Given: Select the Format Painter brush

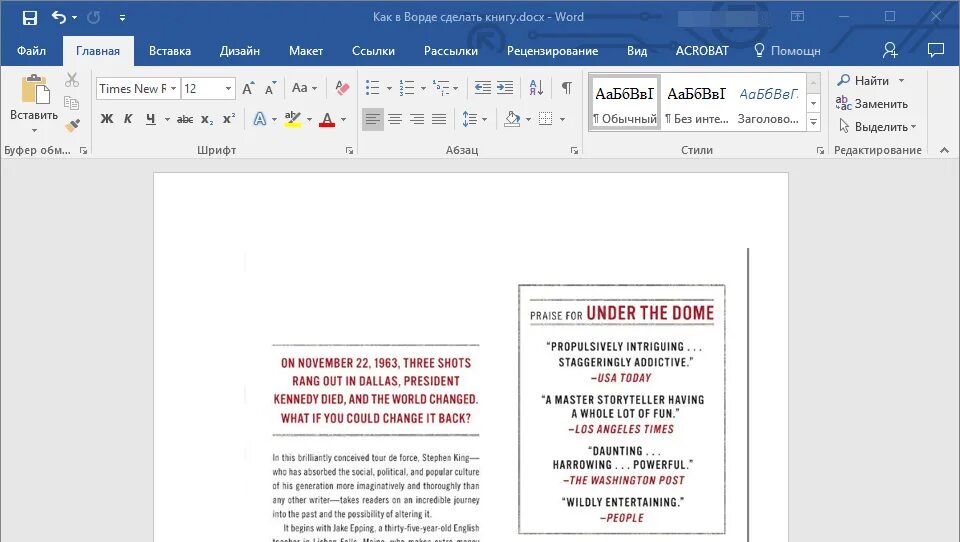Looking at the screenshot, I should click(x=72, y=126).
